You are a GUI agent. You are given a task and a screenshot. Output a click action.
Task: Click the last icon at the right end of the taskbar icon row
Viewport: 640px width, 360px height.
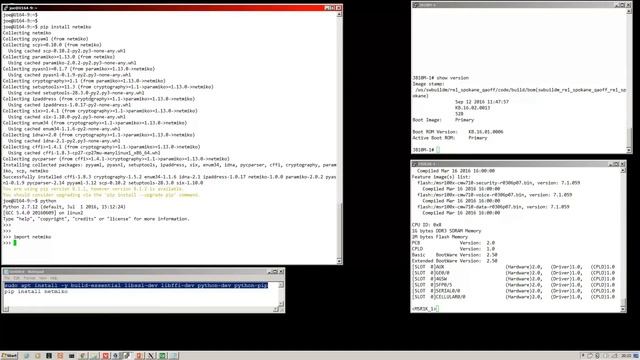pyautogui.click(x=174, y=356)
